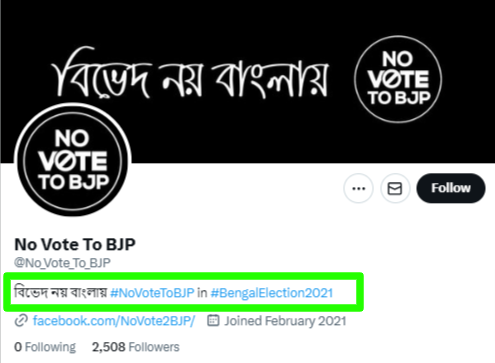495x363 pixels.
Task: Click the @No_Vote_To_BJP handle
Action: pos(62,263)
